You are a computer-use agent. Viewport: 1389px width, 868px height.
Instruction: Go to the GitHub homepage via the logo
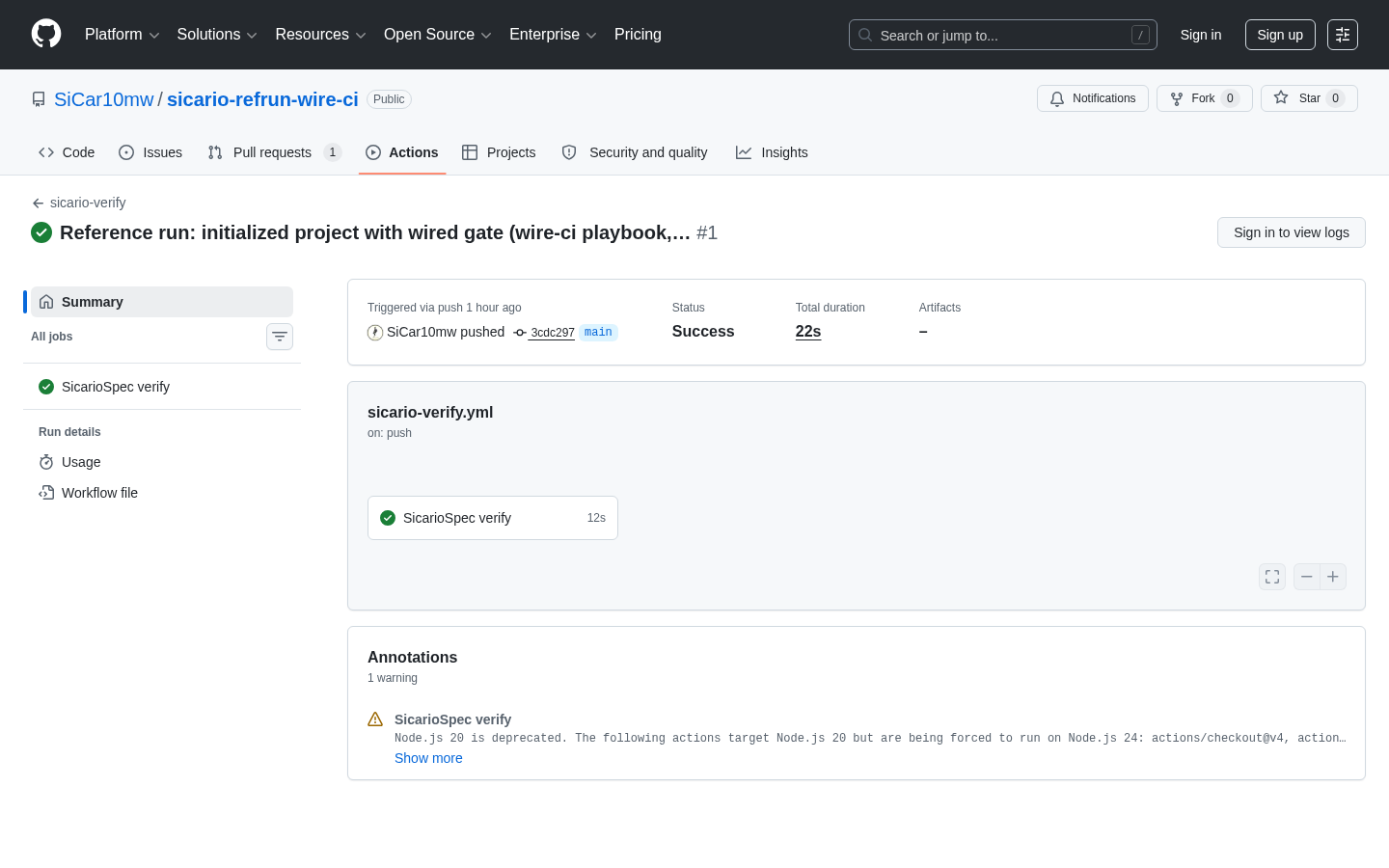pos(46,34)
